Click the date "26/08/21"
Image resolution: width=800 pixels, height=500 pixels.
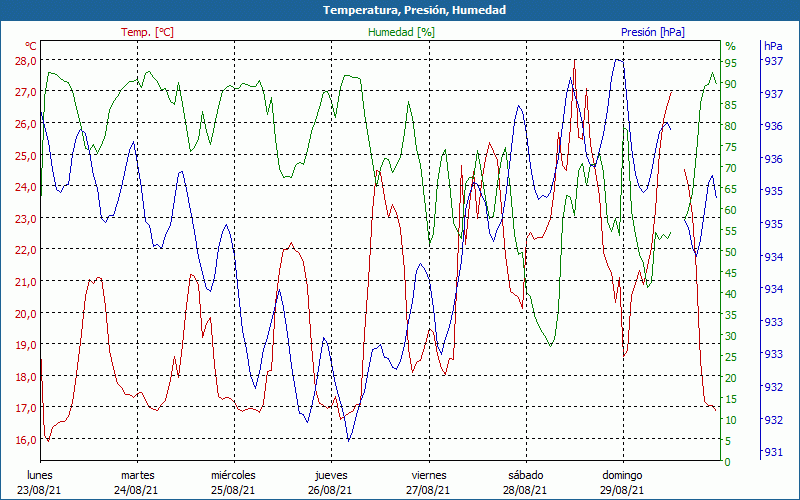330,491
